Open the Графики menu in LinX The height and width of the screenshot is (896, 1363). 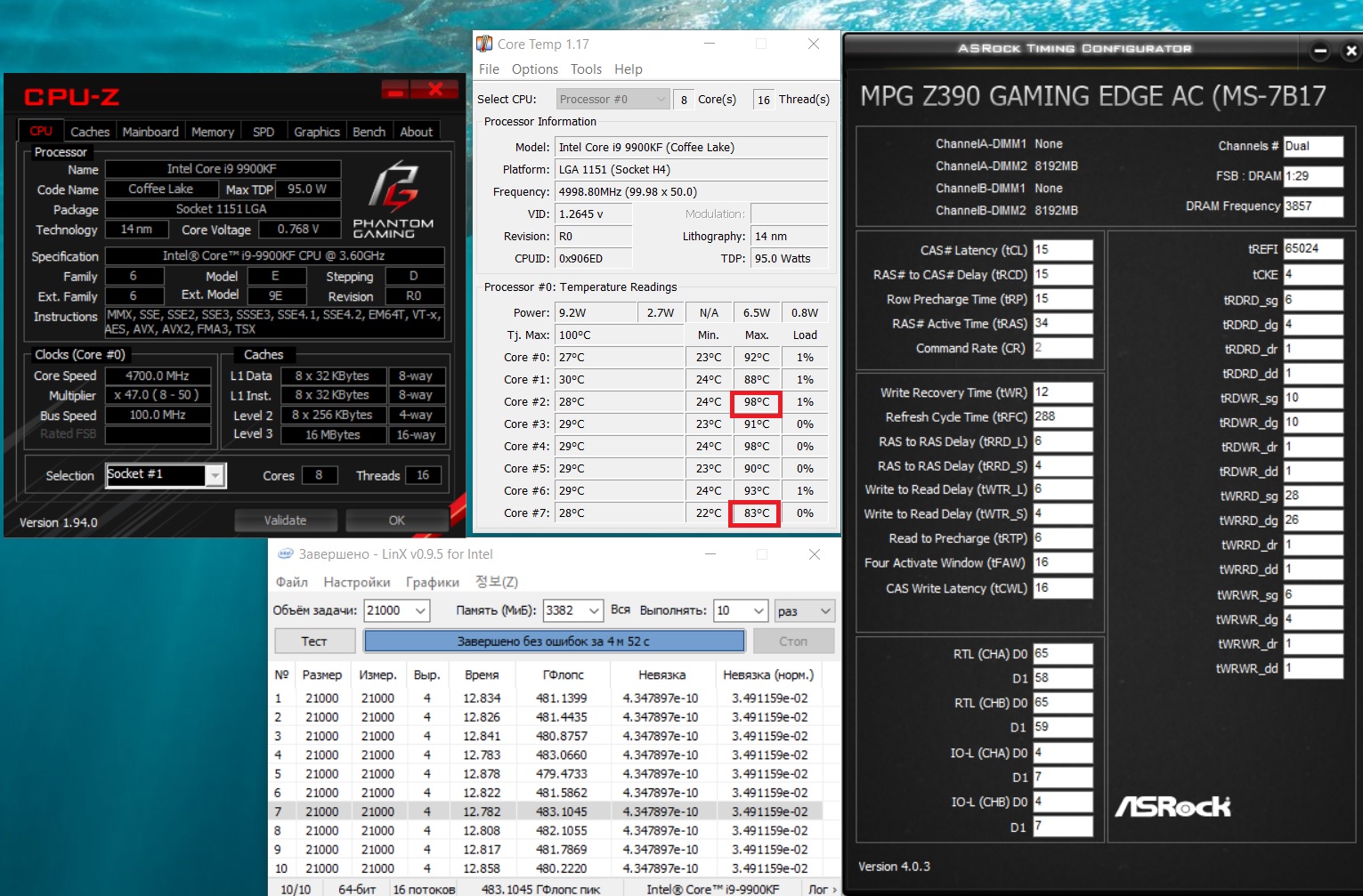(x=433, y=582)
